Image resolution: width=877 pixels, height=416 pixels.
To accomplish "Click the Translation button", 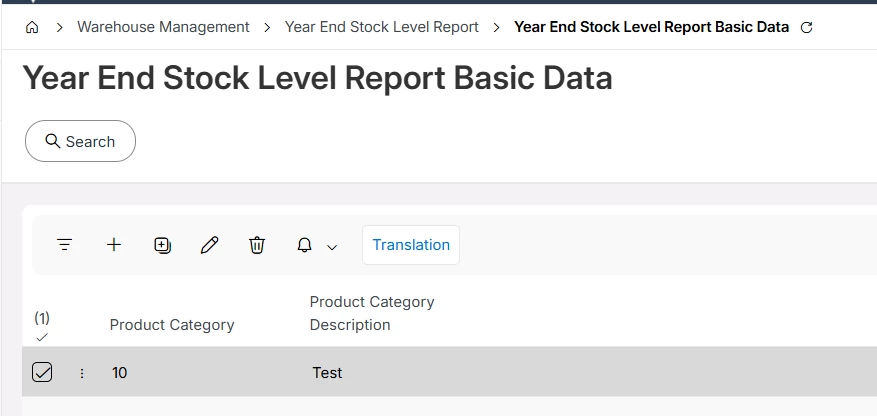I will coord(411,245).
